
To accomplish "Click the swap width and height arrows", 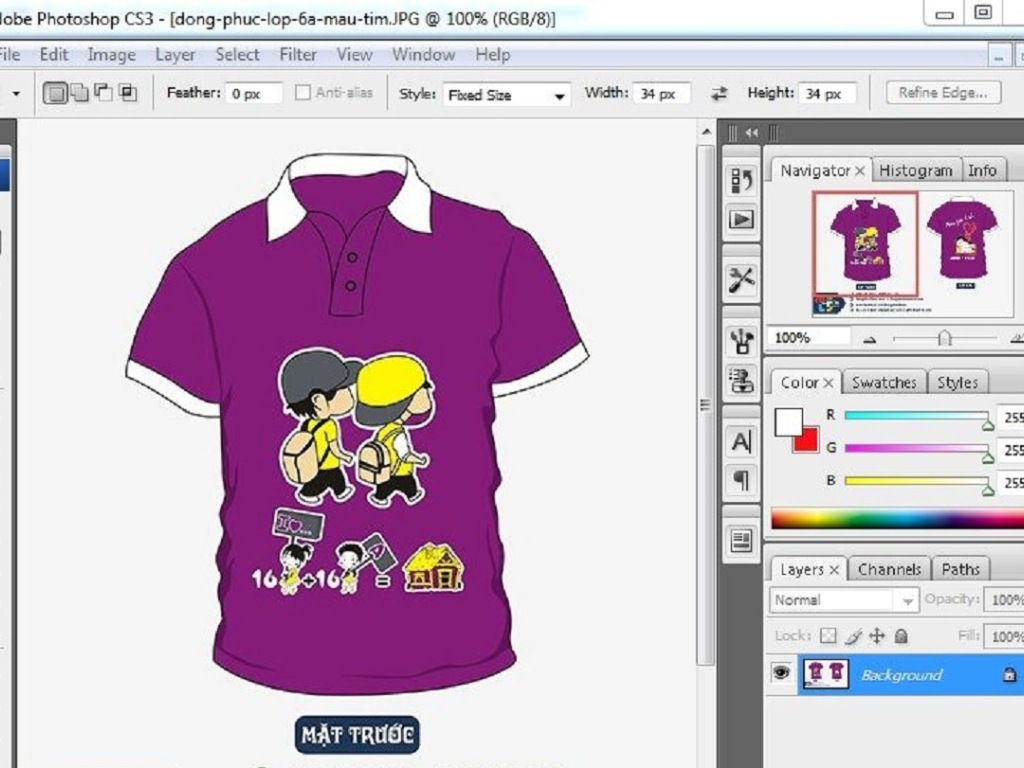I will point(719,94).
